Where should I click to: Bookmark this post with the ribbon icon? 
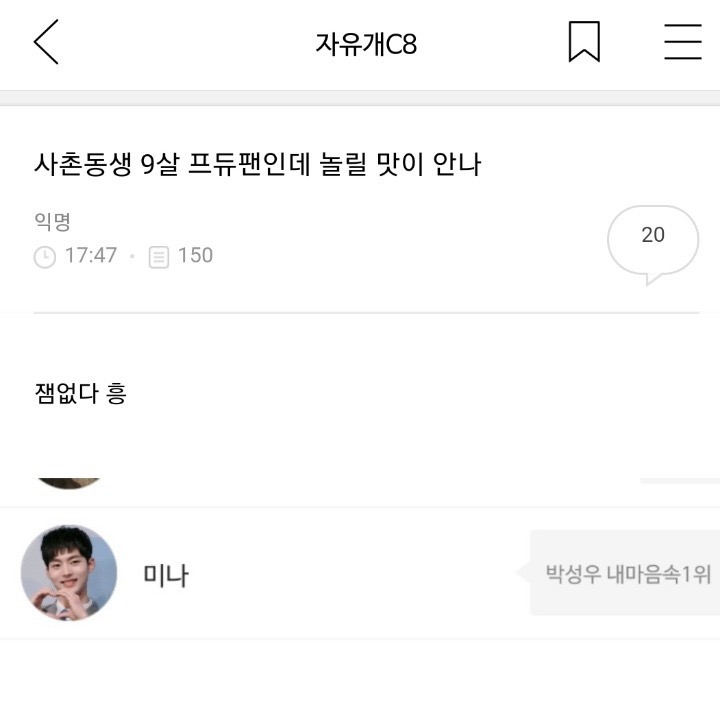click(584, 42)
